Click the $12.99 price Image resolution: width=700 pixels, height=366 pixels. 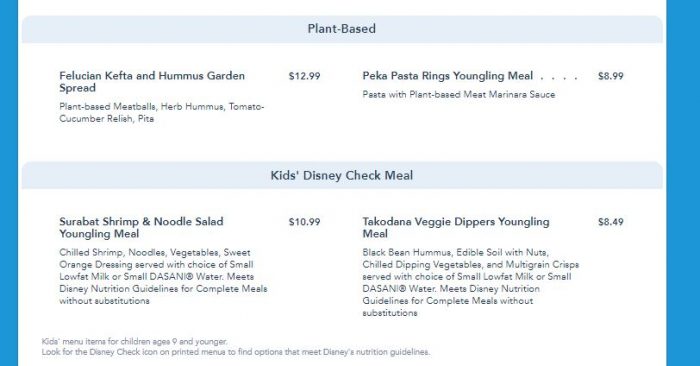point(304,76)
